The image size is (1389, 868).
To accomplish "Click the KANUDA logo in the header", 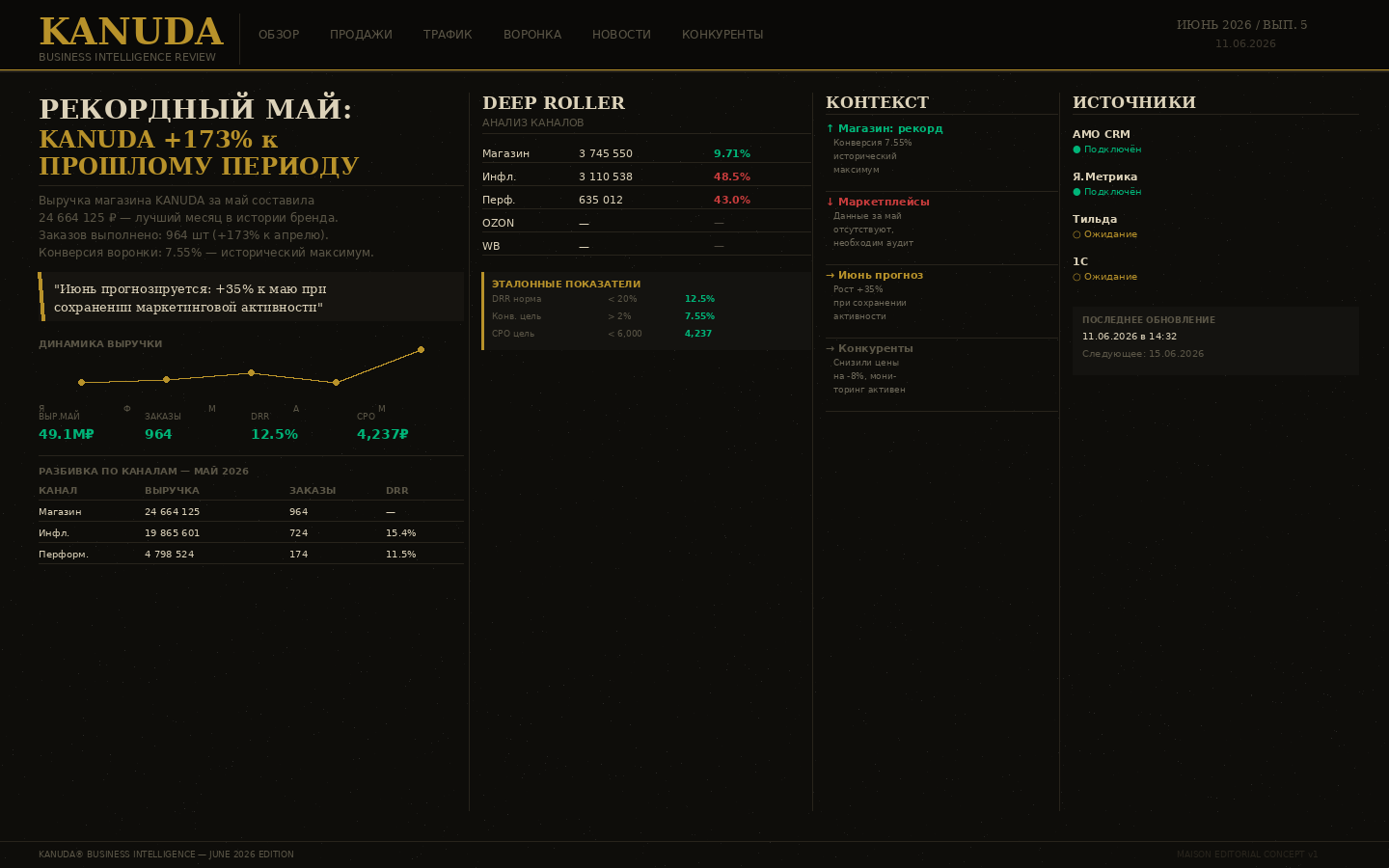I will [131, 31].
